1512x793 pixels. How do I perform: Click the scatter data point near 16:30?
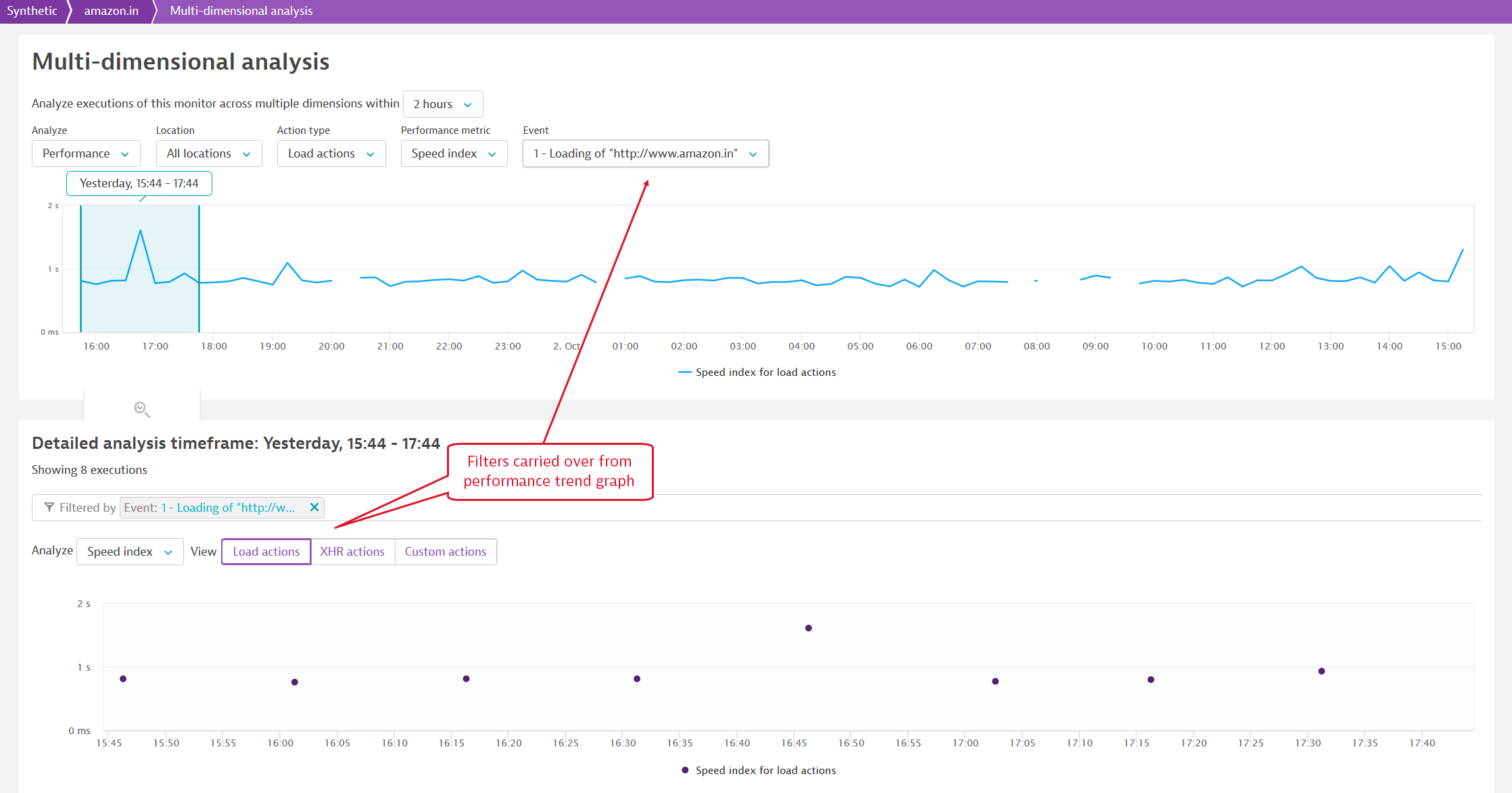[x=637, y=679]
